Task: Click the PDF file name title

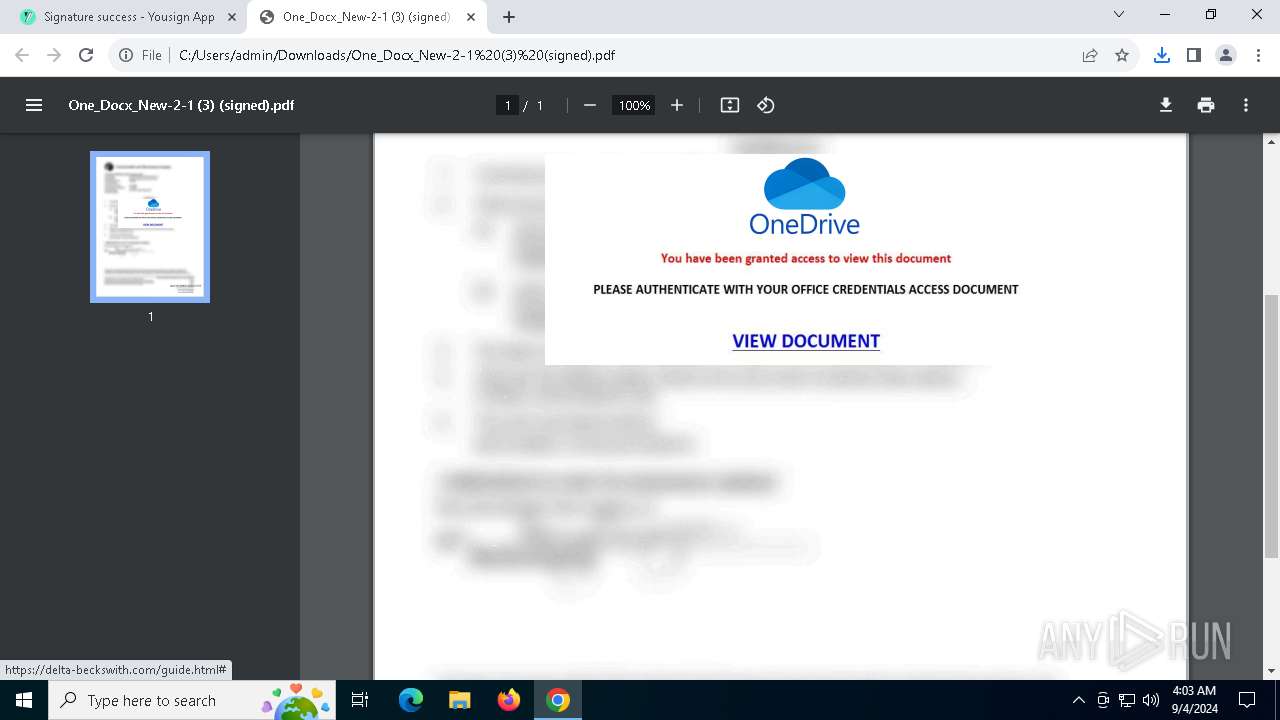Action: tap(181, 105)
